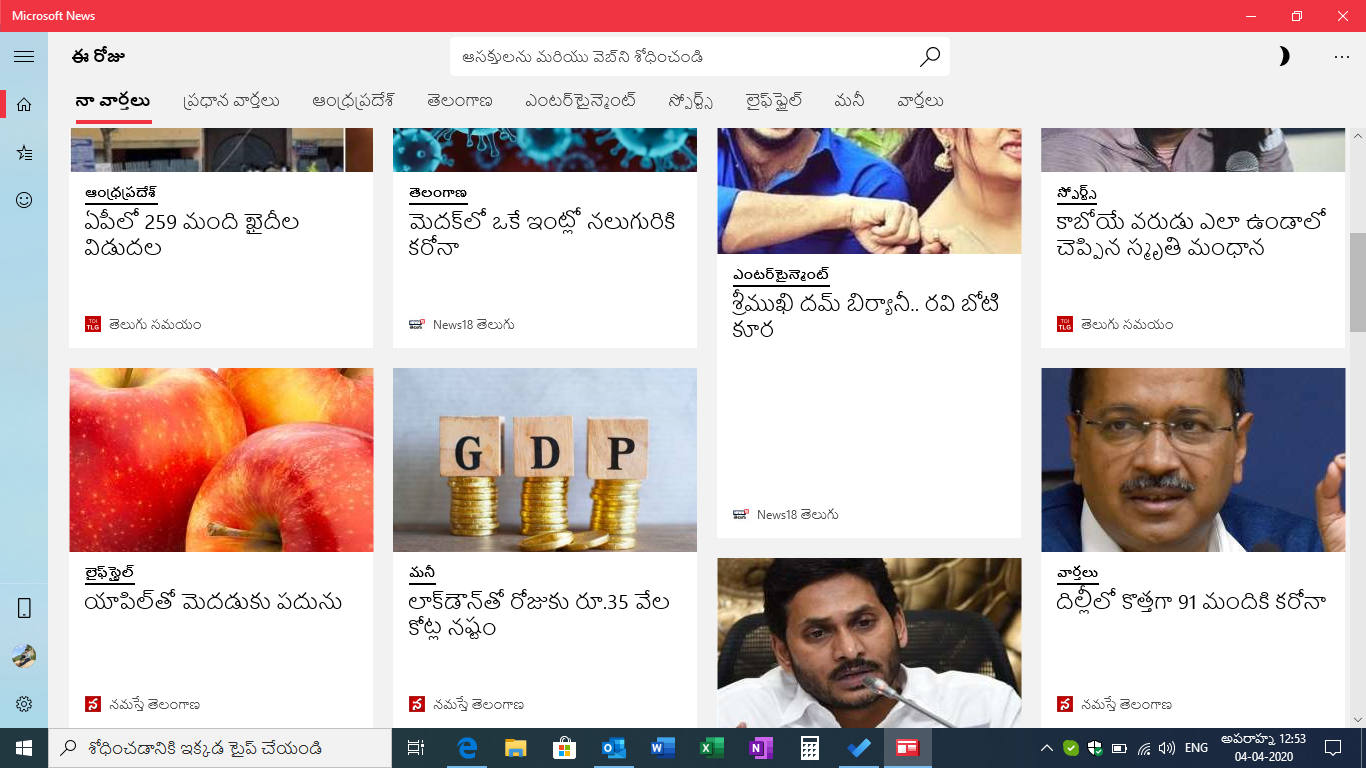This screenshot has width=1366, height=768.
Task: Open Settings via the sidebar gear icon
Action: [x=24, y=701]
